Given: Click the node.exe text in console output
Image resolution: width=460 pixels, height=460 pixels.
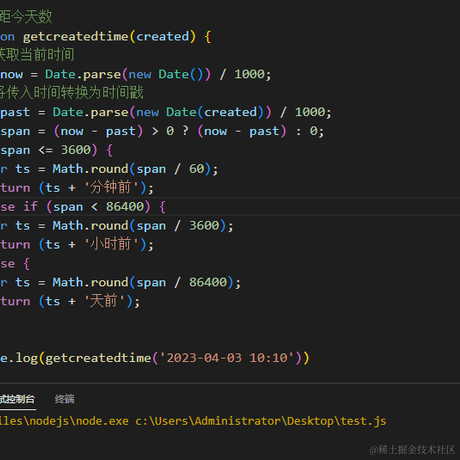Looking at the screenshot, I should click(x=102, y=421).
